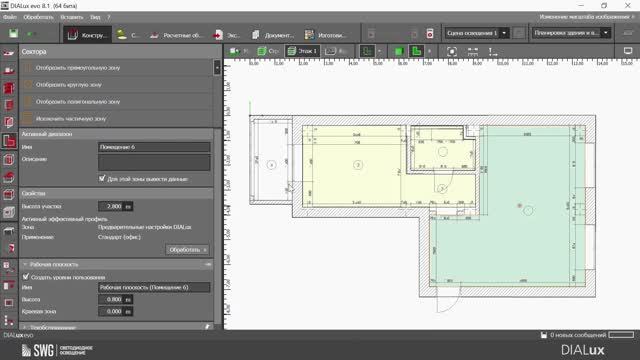Image resolution: width=640 pixels, height=360 pixels.
Task: Toggle 'Создать уровни пользования' checkbox
Action: click(x=26, y=276)
